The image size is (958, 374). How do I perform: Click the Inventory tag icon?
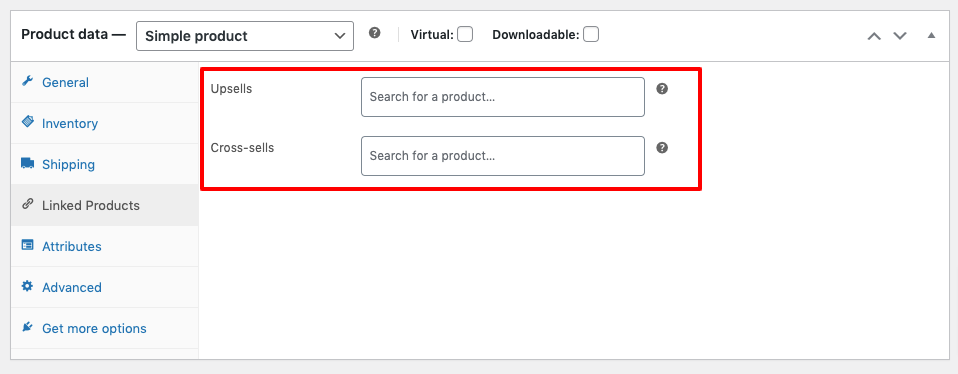tap(27, 122)
